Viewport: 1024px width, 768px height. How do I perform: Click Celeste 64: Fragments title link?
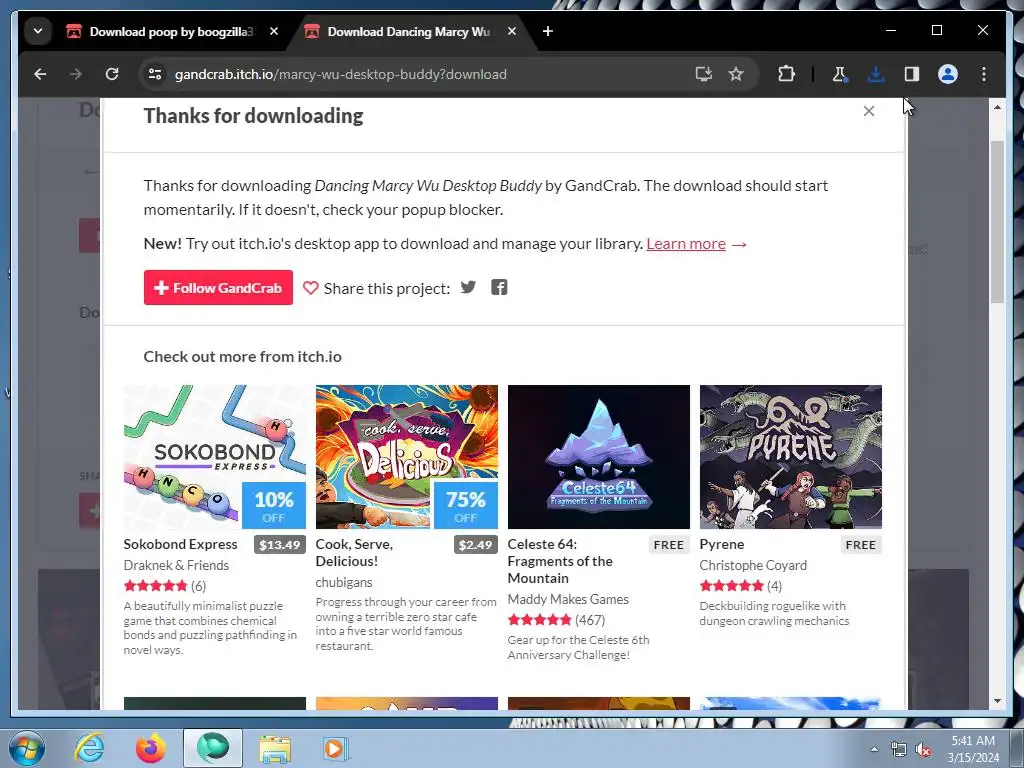coord(560,561)
